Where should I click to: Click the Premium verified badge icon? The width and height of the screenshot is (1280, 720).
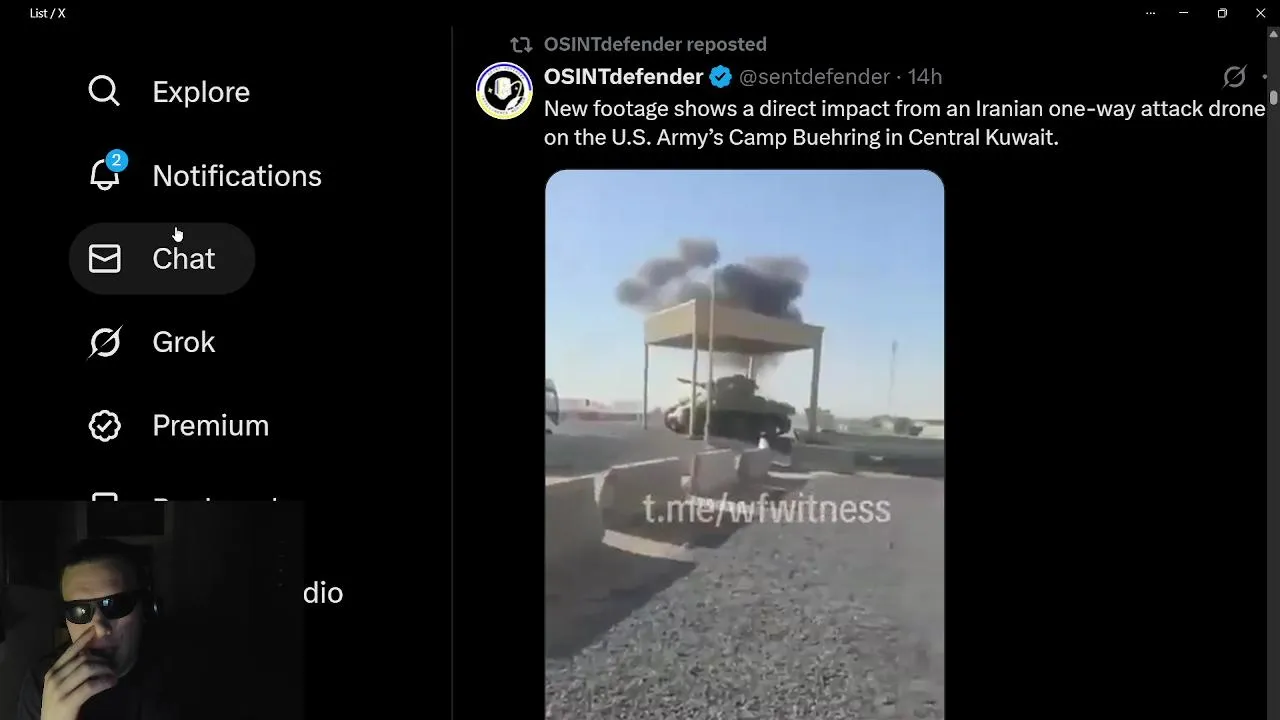click(x=104, y=425)
